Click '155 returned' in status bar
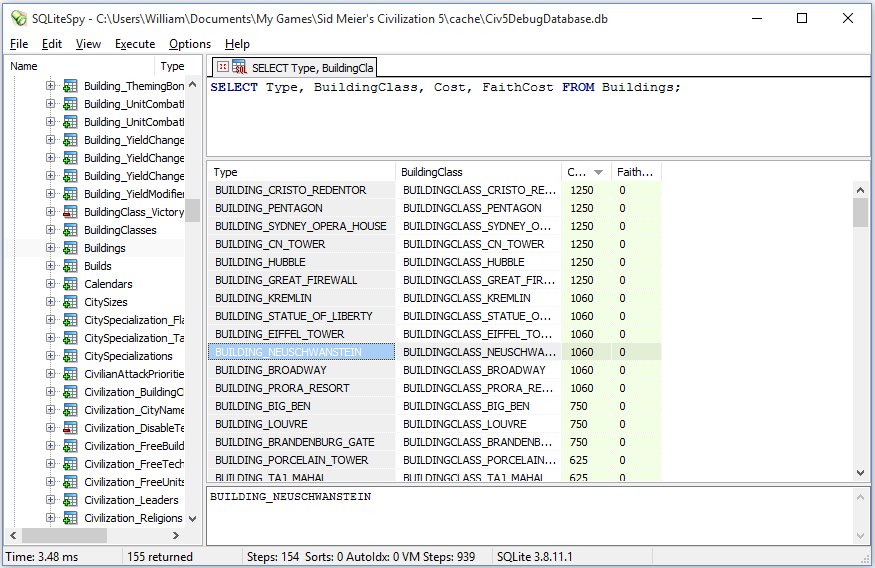 point(160,557)
